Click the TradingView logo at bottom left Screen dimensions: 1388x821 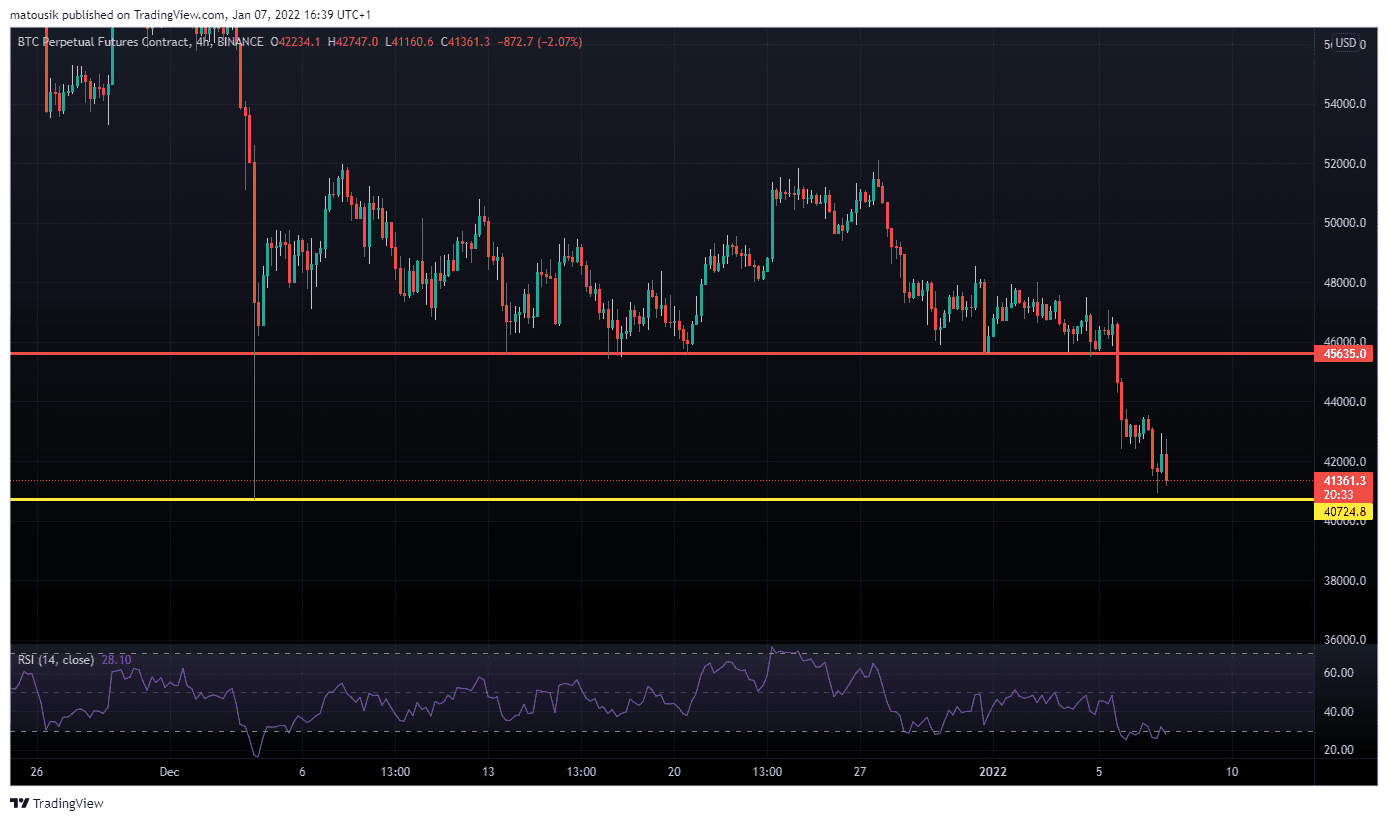pyautogui.click(x=57, y=803)
